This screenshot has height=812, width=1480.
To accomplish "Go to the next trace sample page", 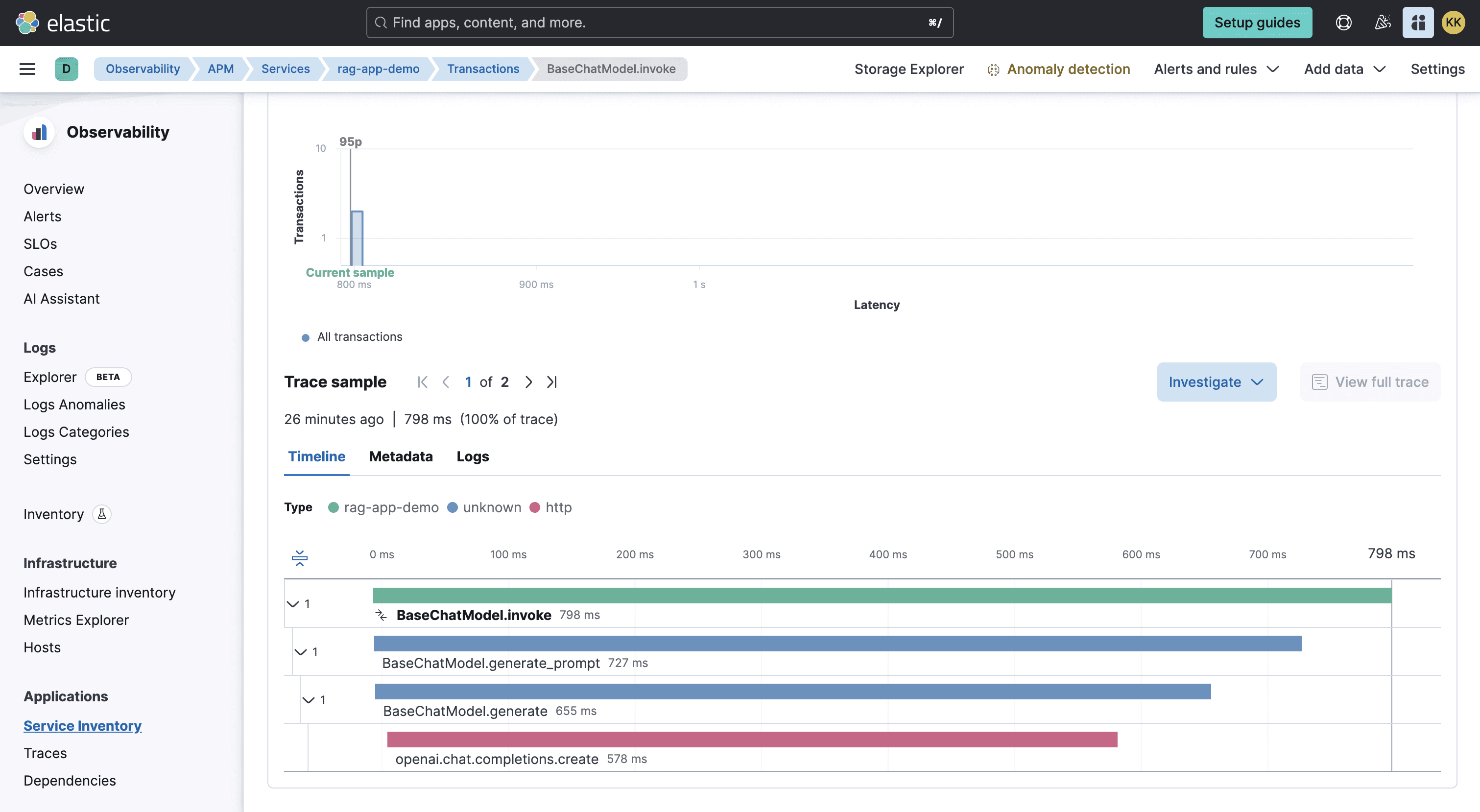I will click(528, 382).
